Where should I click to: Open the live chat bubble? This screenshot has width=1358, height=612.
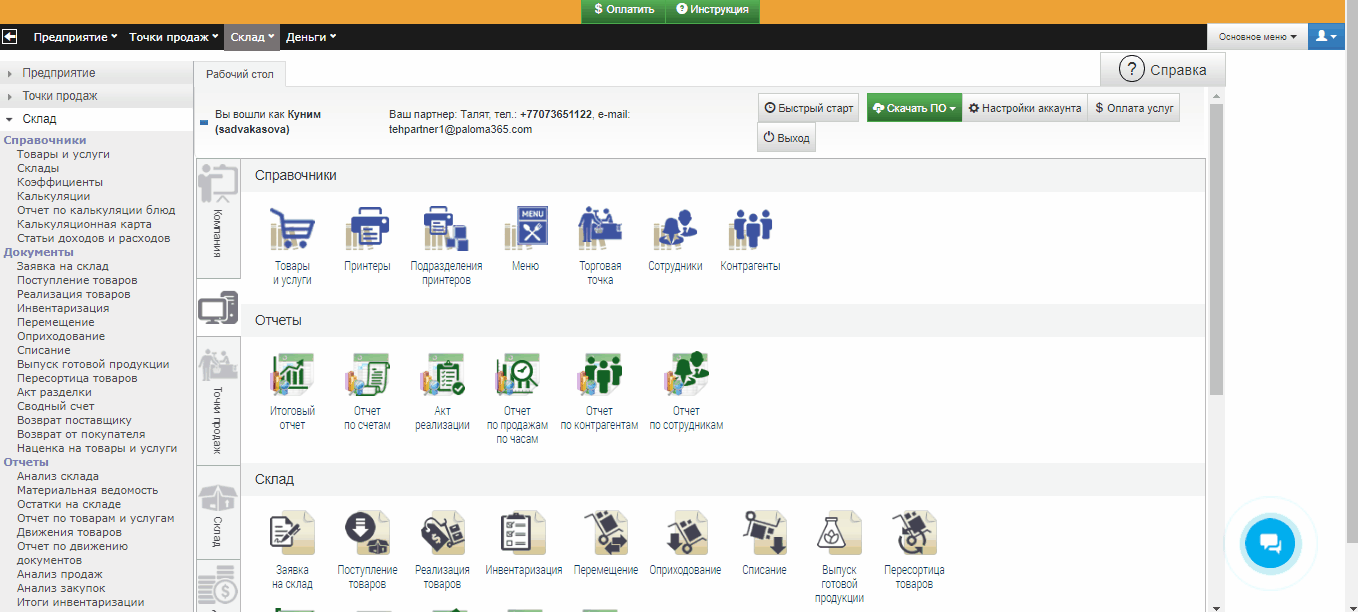(x=1270, y=544)
